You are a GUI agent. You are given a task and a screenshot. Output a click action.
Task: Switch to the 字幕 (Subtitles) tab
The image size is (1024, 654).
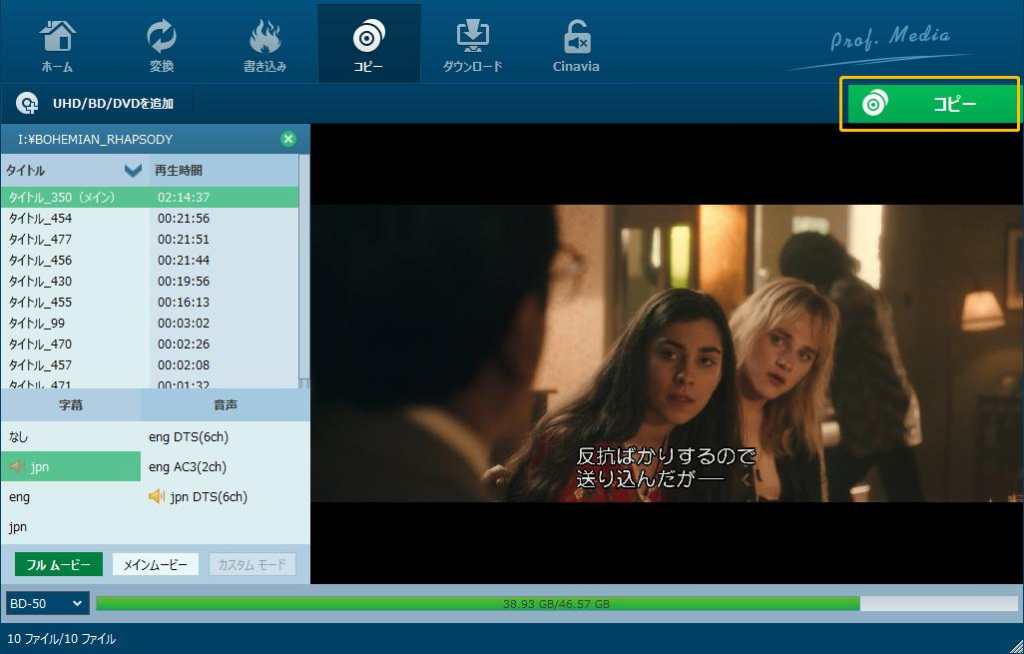tap(70, 405)
